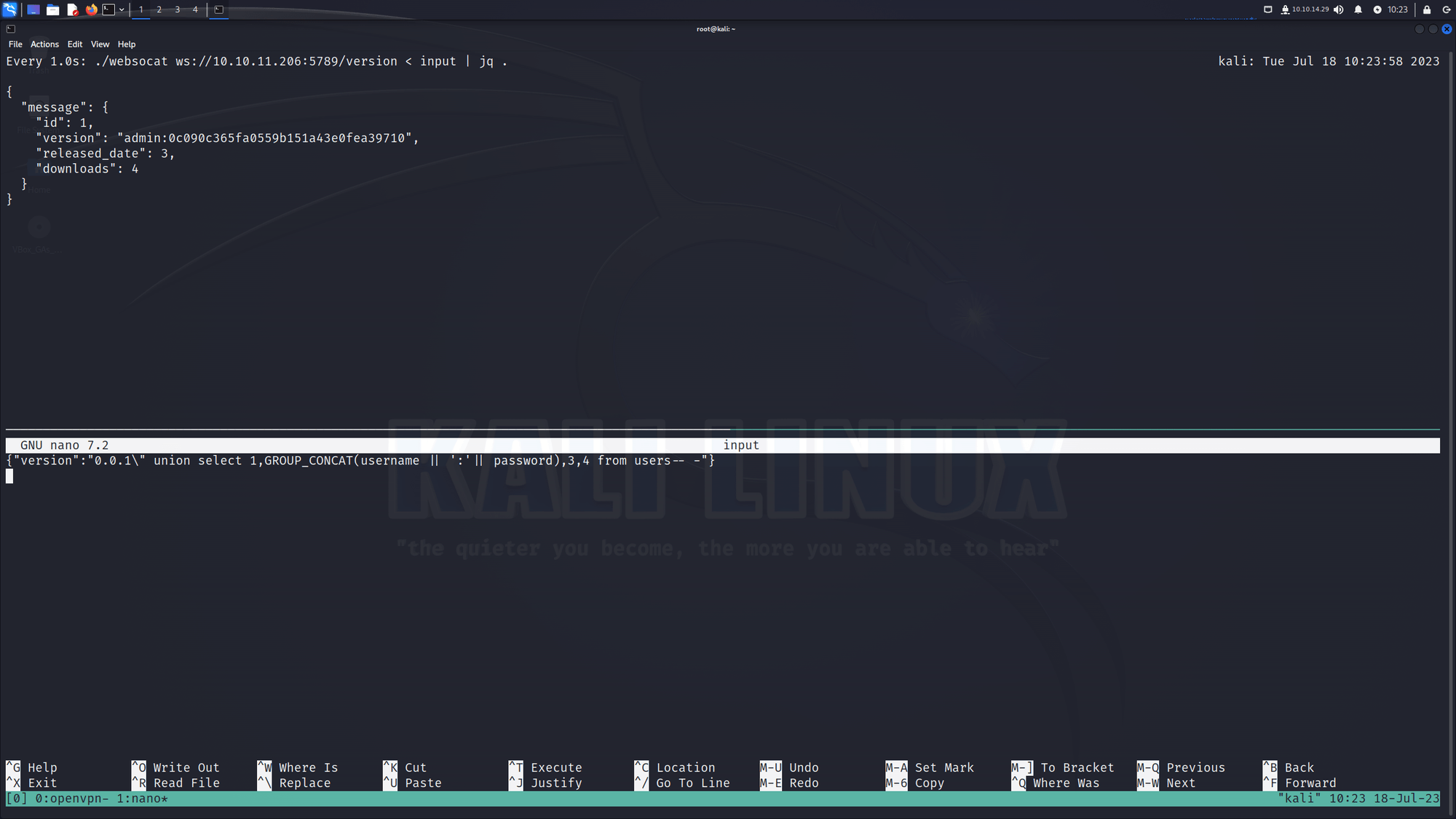Click the screen display tray icon
1456x819 pixels.
[1267, 9]
